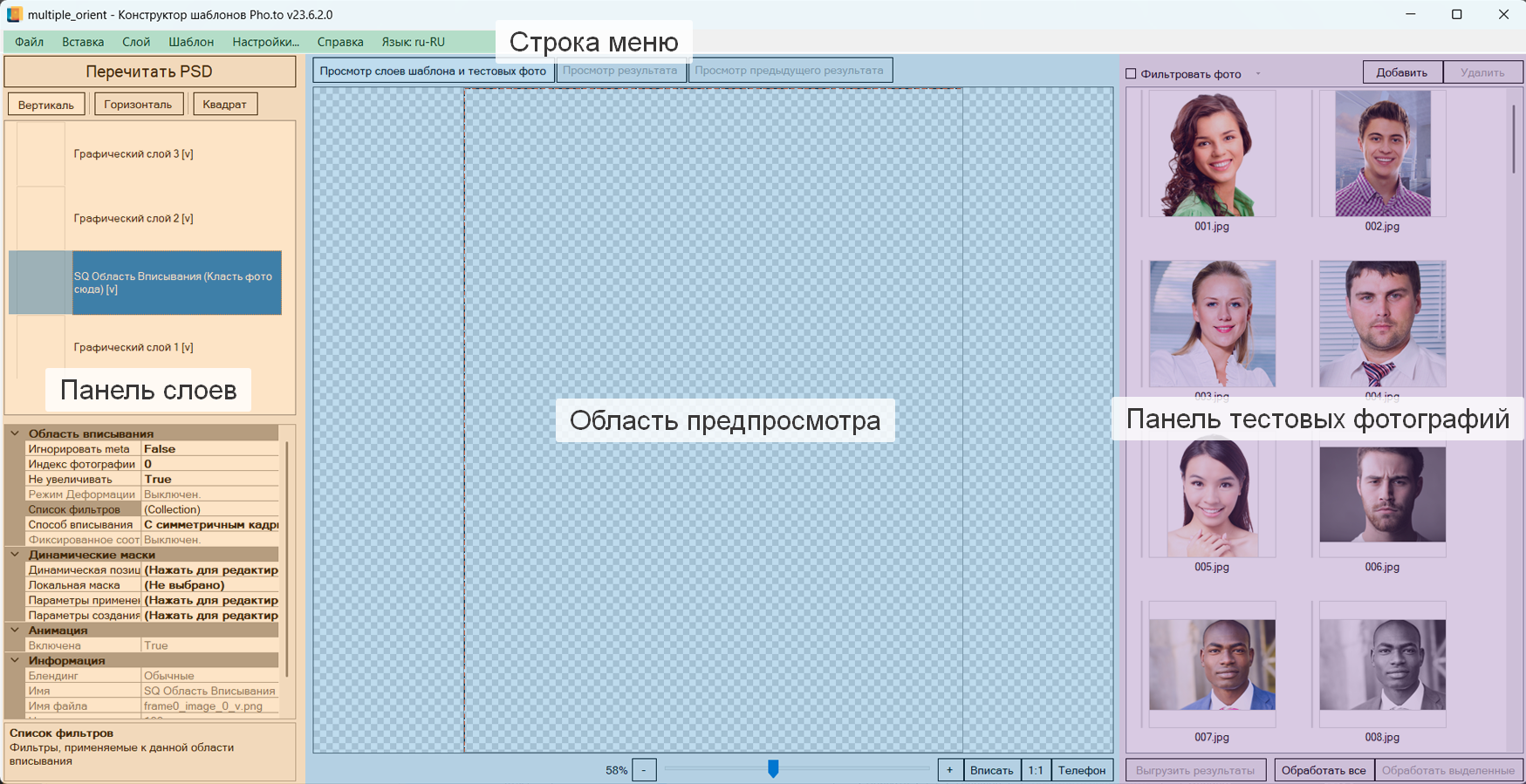Select the 001.jpg test photo thumbnail
This screenshot has height=784, width=1526.
pyautogui.click(x=1211, y=154)
